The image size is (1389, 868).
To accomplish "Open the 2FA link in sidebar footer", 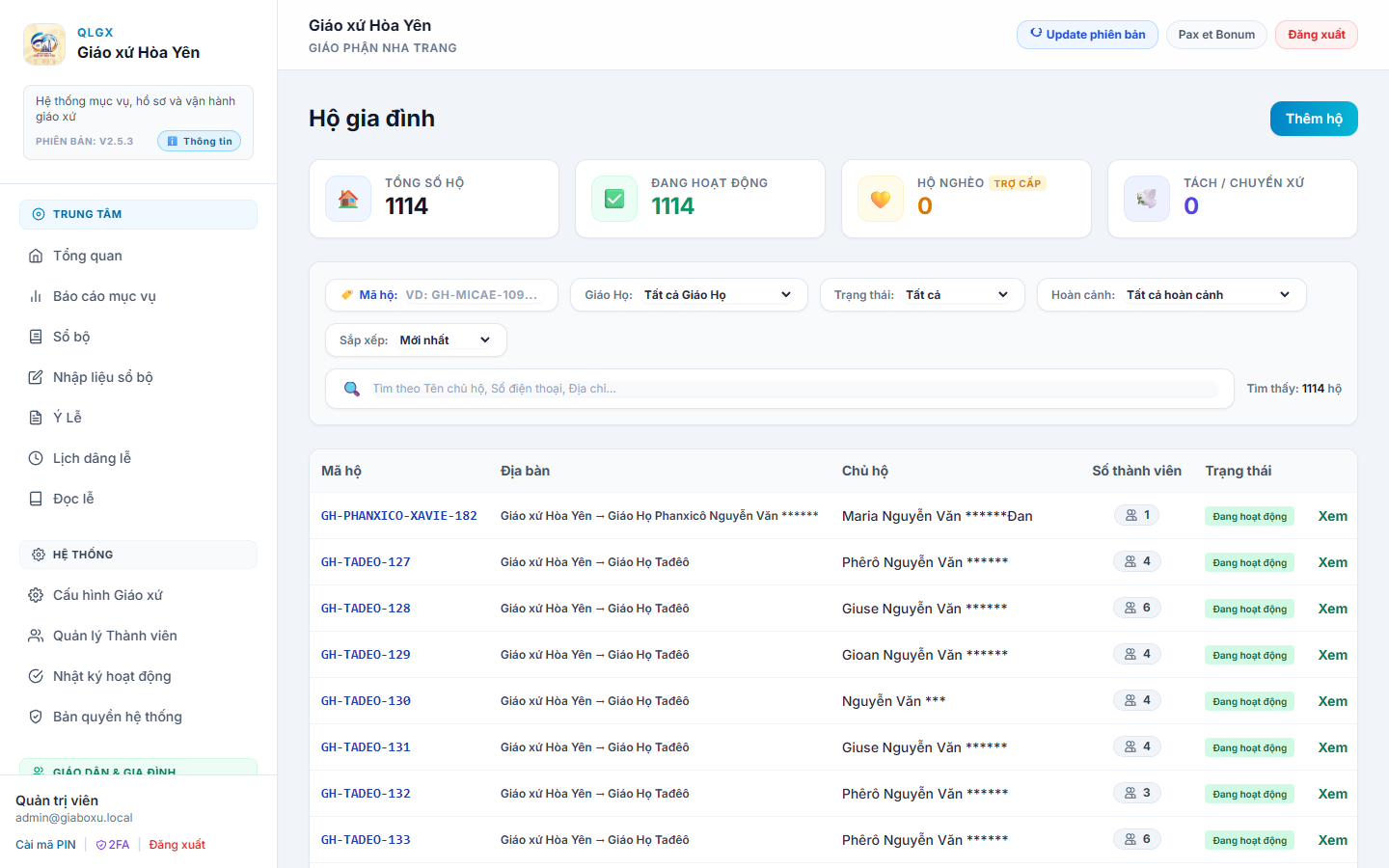I will click(x=113, y=845).
